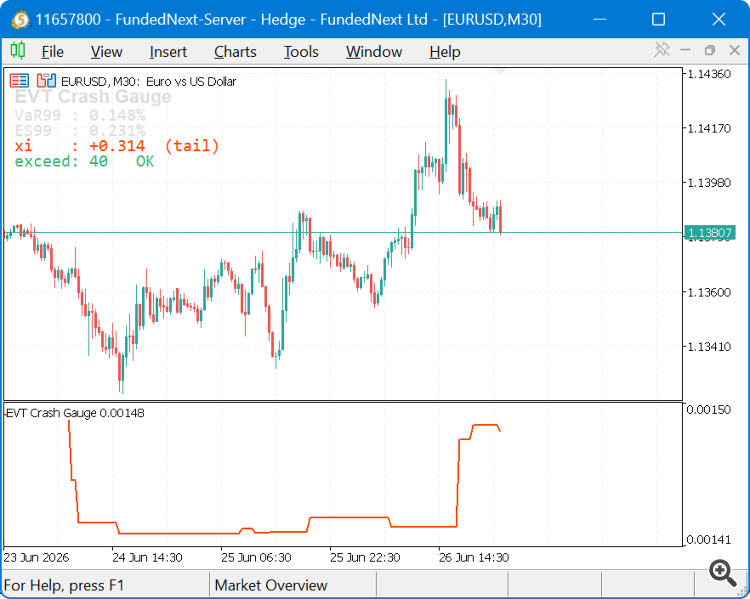
Task: Click the MetaTrader app icon in title bar
Action: click(20, 20)
